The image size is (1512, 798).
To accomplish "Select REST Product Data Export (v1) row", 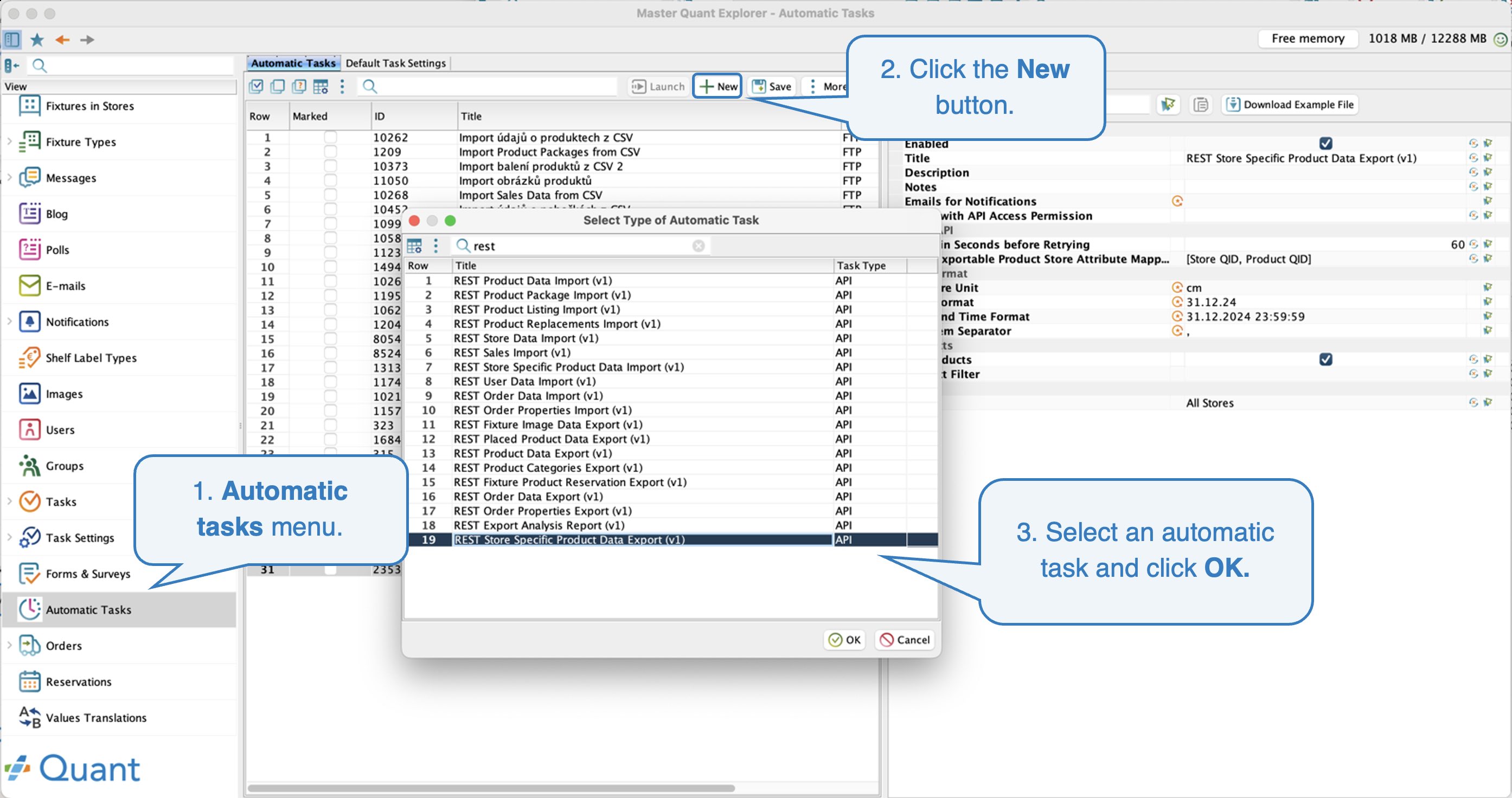I will click(671, 454).
